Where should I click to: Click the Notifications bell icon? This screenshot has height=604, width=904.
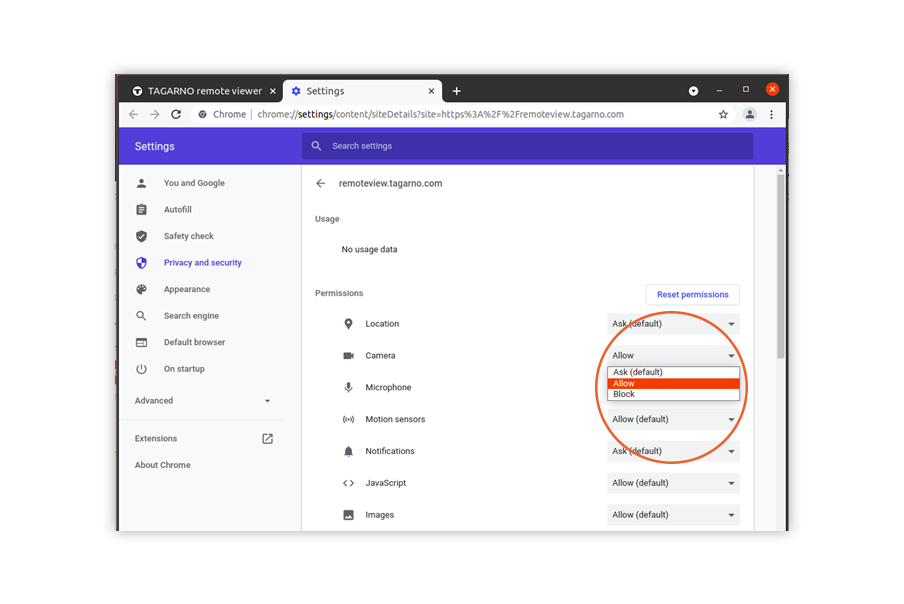tap(348, 451)
